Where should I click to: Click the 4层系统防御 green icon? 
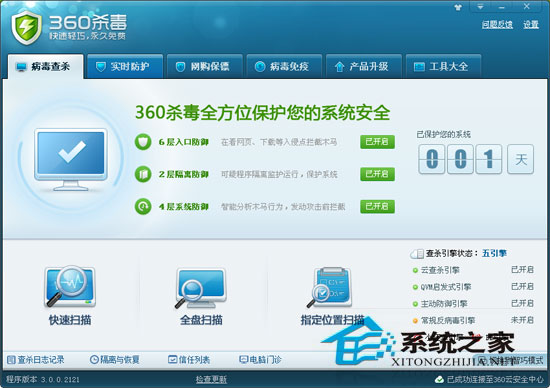(x=143, y=206)
